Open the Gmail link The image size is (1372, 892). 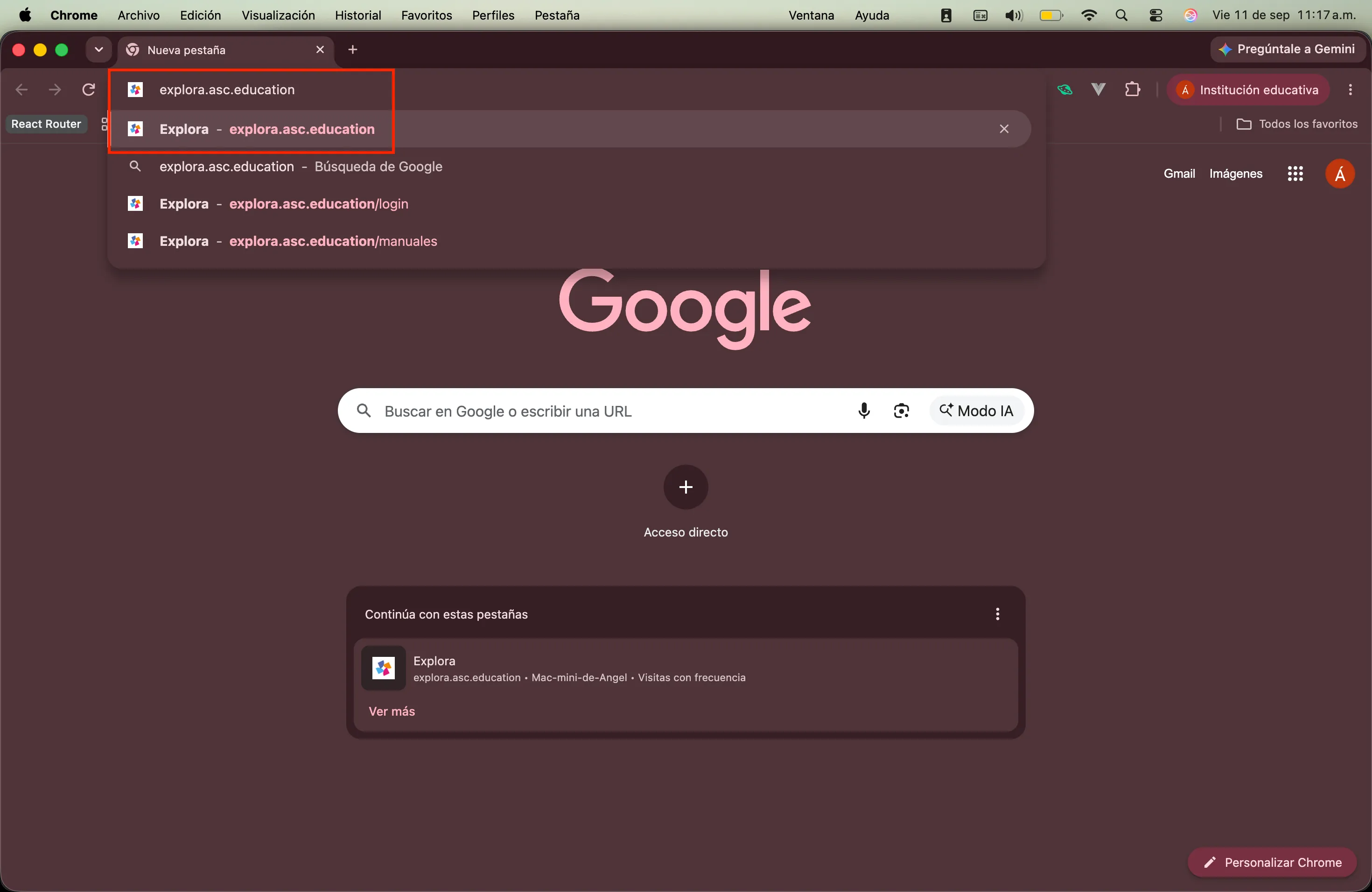pos(1179,174)
